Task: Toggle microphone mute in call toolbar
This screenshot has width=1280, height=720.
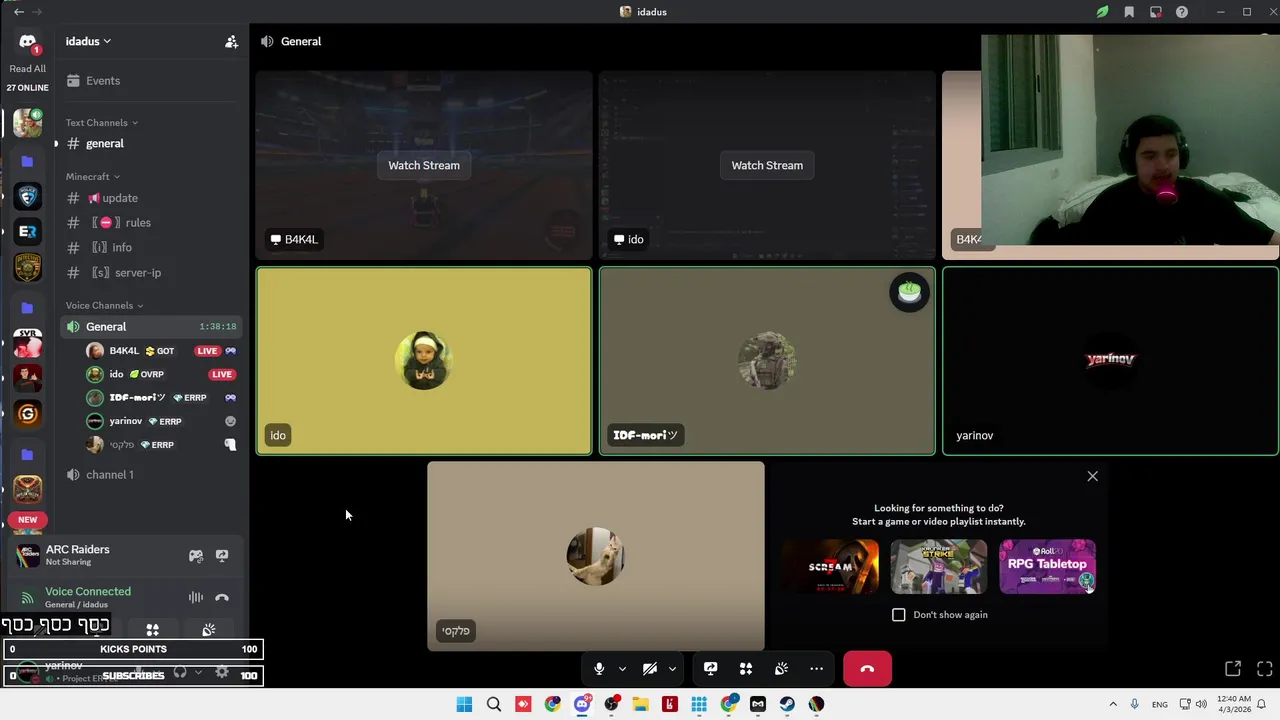Action: [x=599, y=669]
